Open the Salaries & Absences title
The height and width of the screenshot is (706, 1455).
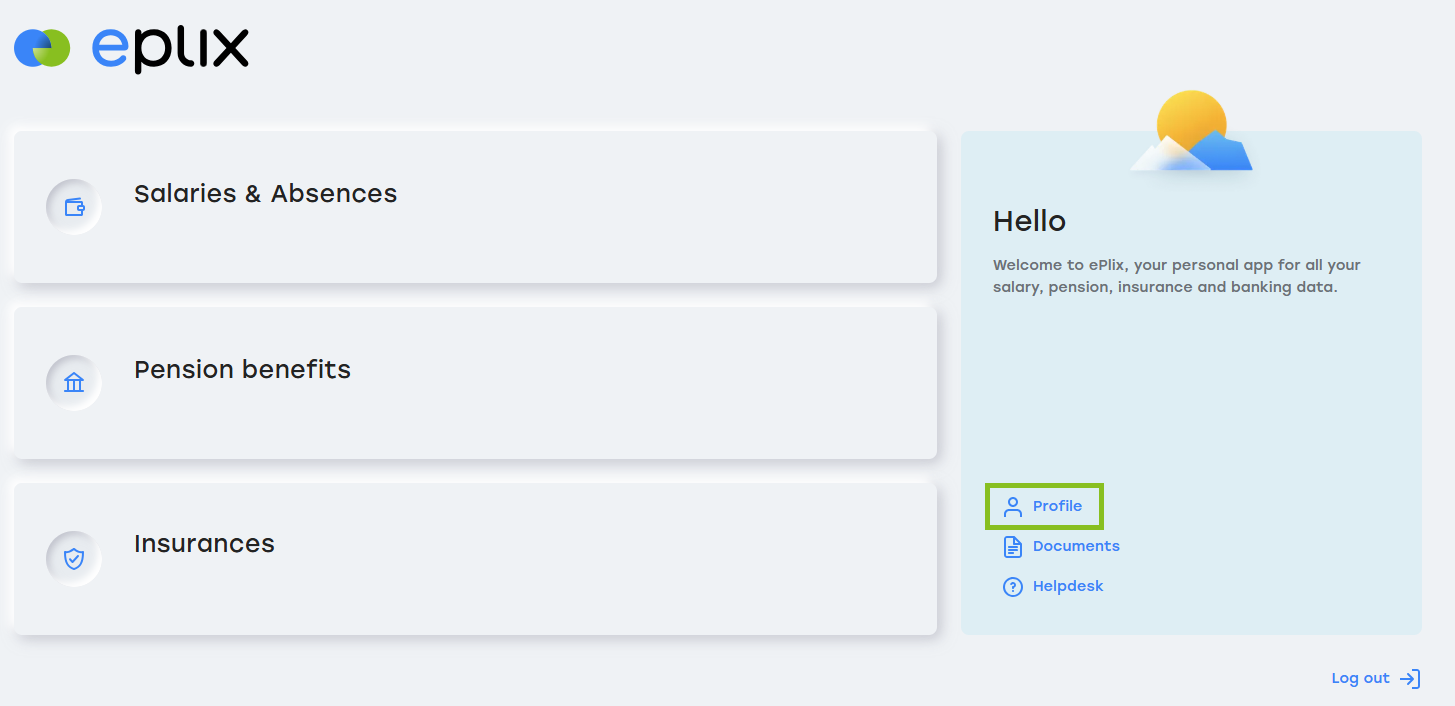click(266, 193)
